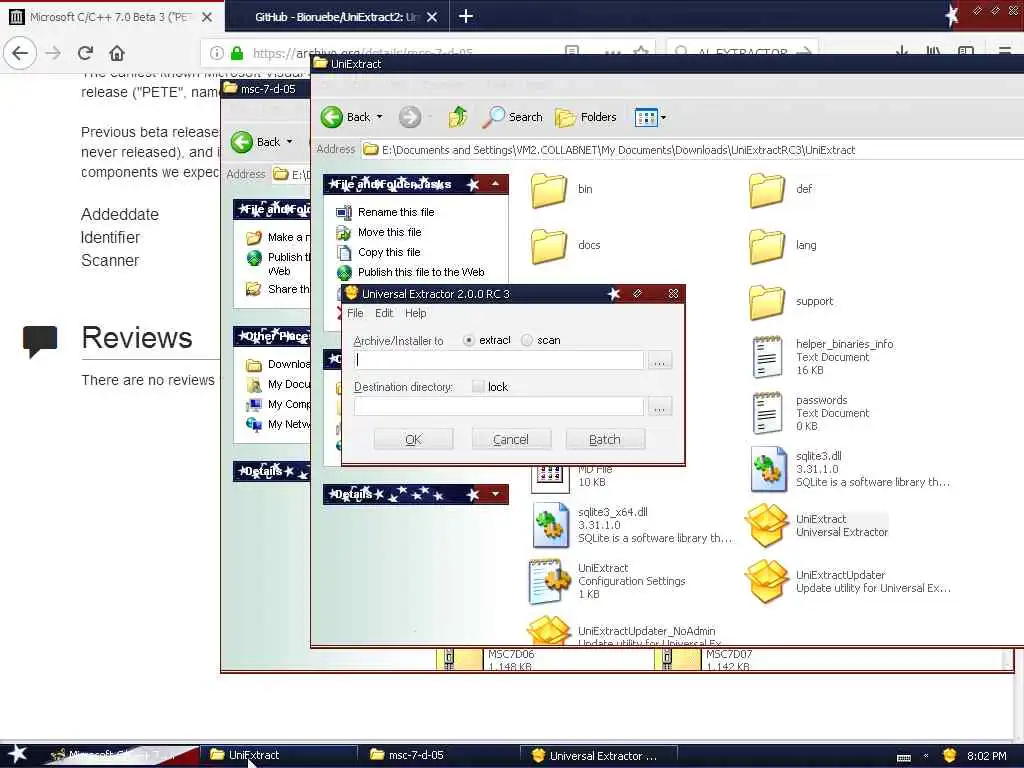This screenshot has width=1024, height=768.
Task: Browse for destination directory
Action: (660, 408)
